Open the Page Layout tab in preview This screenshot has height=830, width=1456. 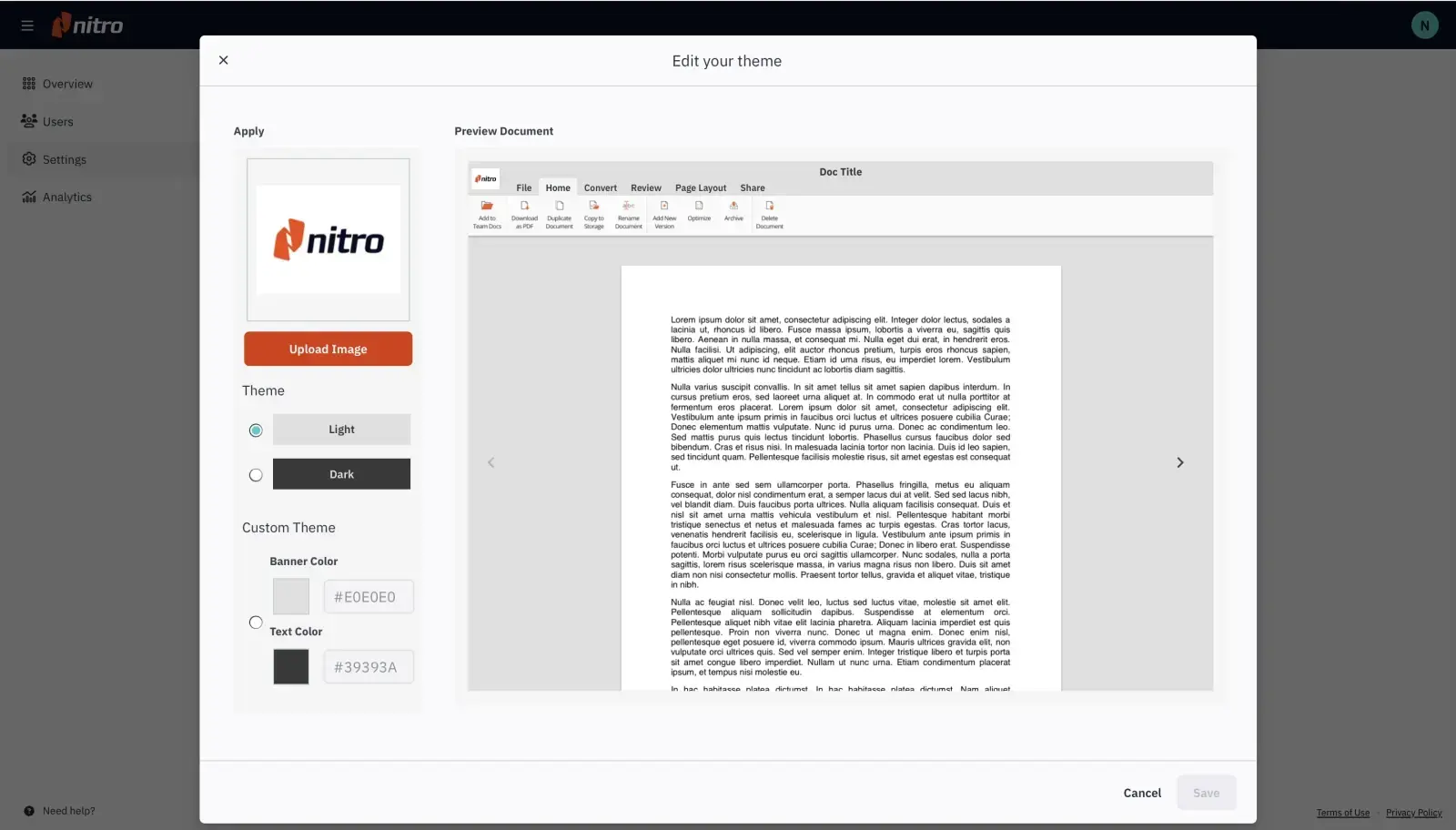coord(700,188)
